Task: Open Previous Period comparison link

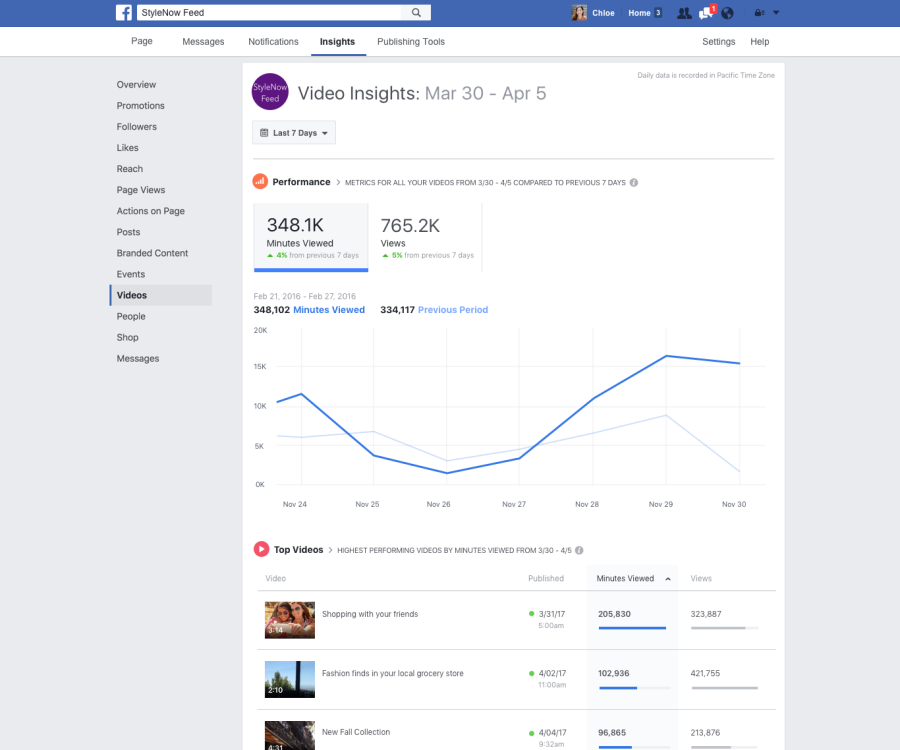Action: (452, 310)
